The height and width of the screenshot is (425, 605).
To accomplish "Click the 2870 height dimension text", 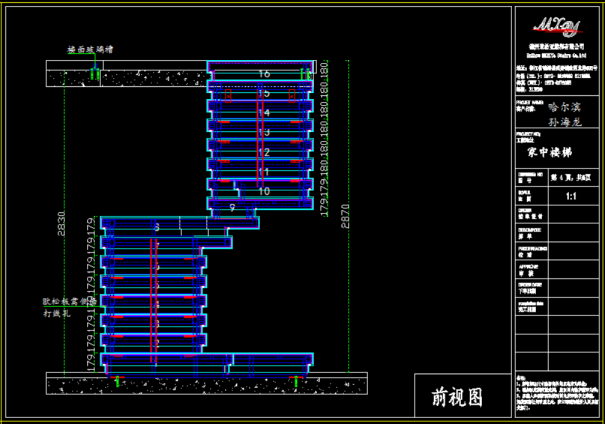I will coord(346,217).
